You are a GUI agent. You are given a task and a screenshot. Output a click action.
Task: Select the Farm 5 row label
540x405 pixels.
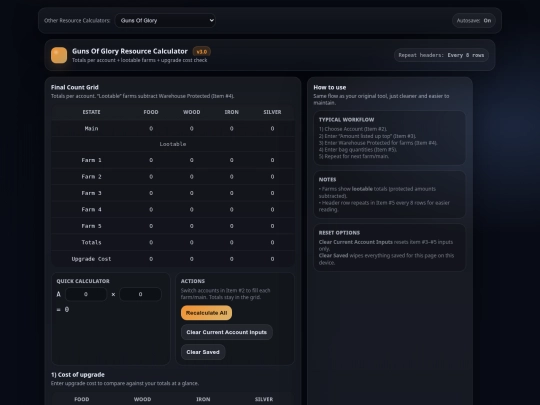(91, 226)
